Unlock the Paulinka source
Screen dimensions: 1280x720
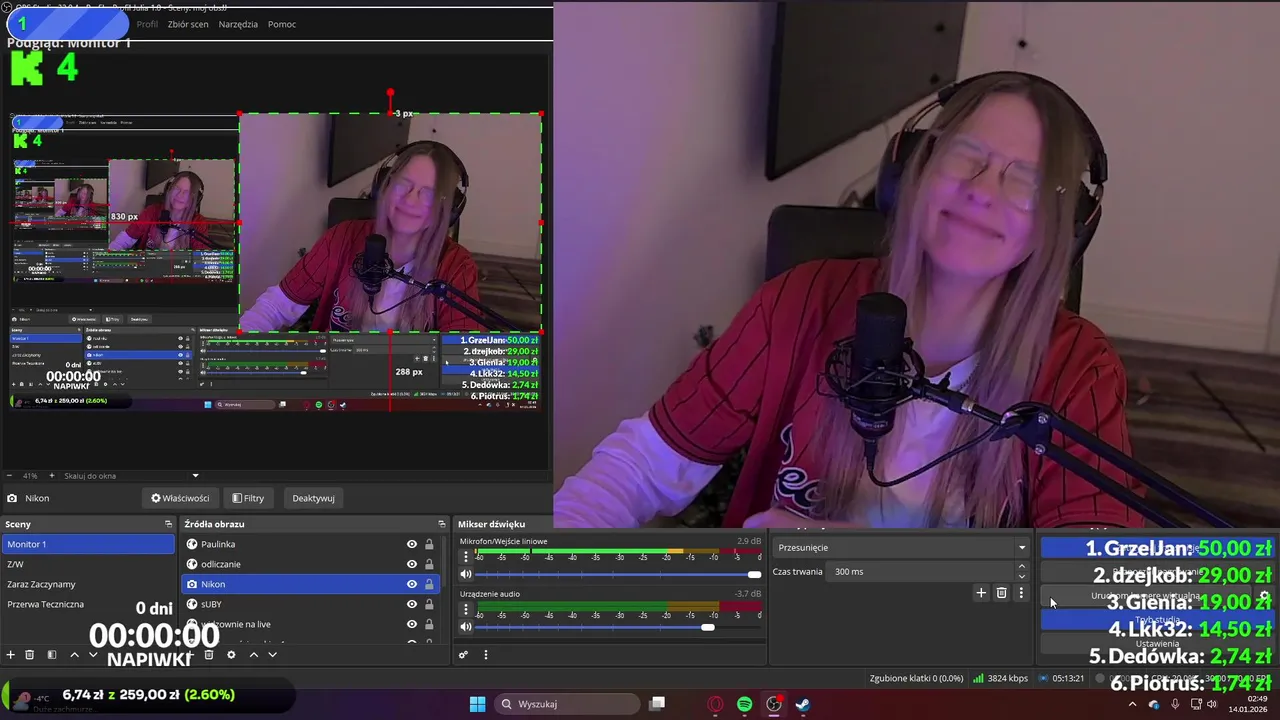(x=429, y=544)
